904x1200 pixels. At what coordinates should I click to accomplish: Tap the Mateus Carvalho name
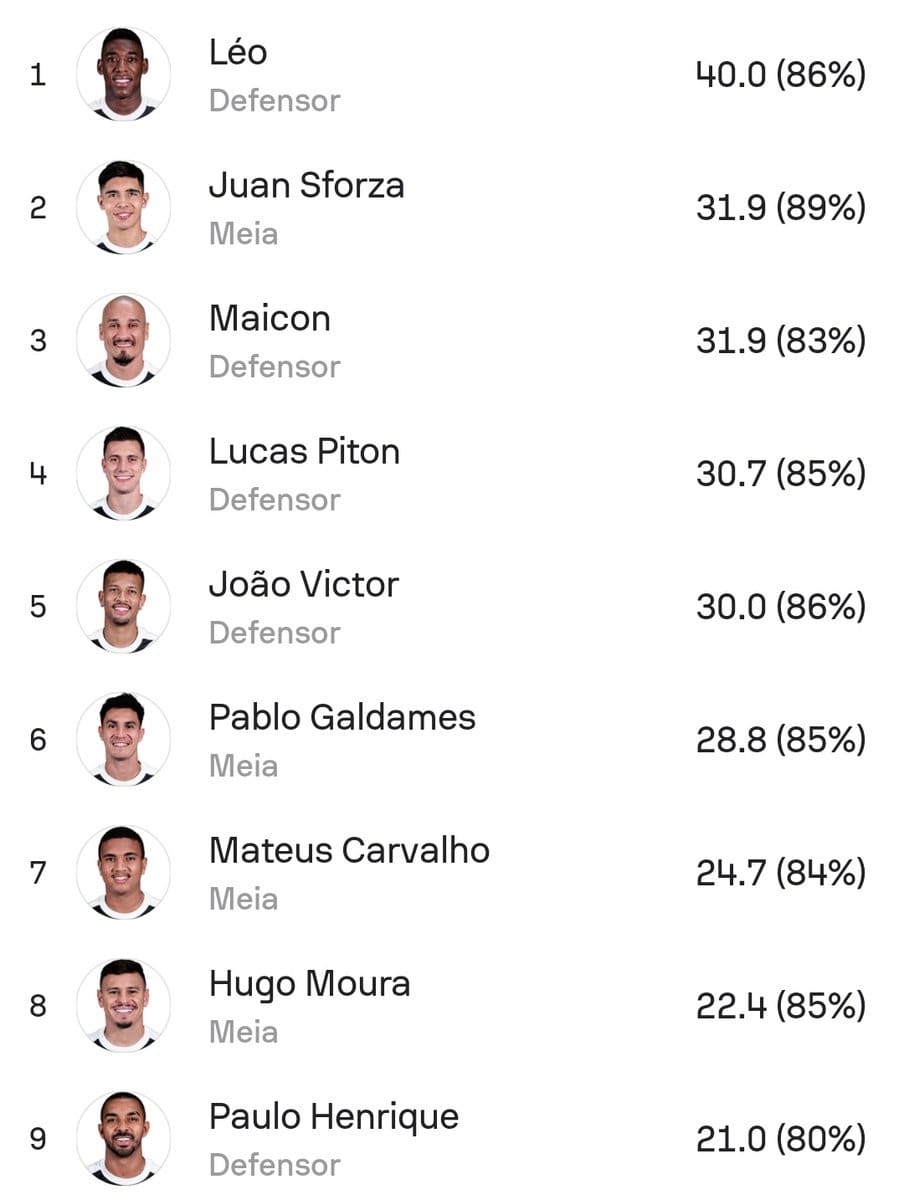pyautogui.click(x=349, y=850)
